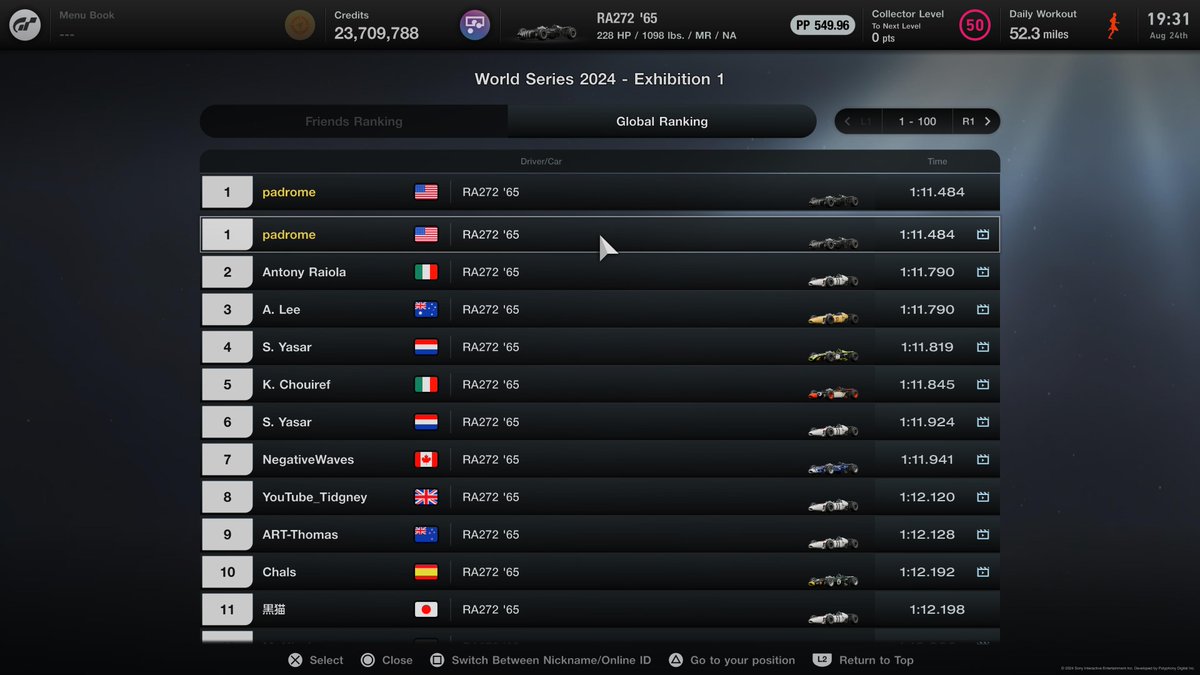
Task: Click the 19:31 clock display
Action: (1168, 19)
